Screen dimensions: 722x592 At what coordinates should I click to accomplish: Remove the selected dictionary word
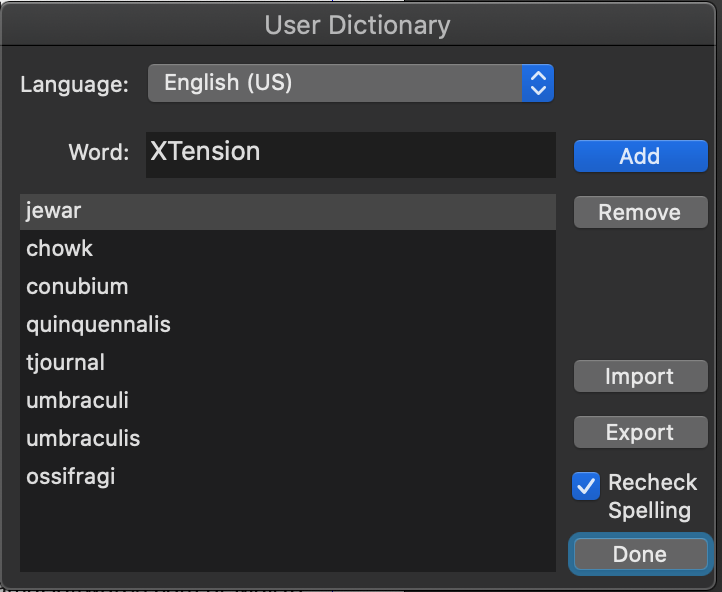tap(640, 212)
